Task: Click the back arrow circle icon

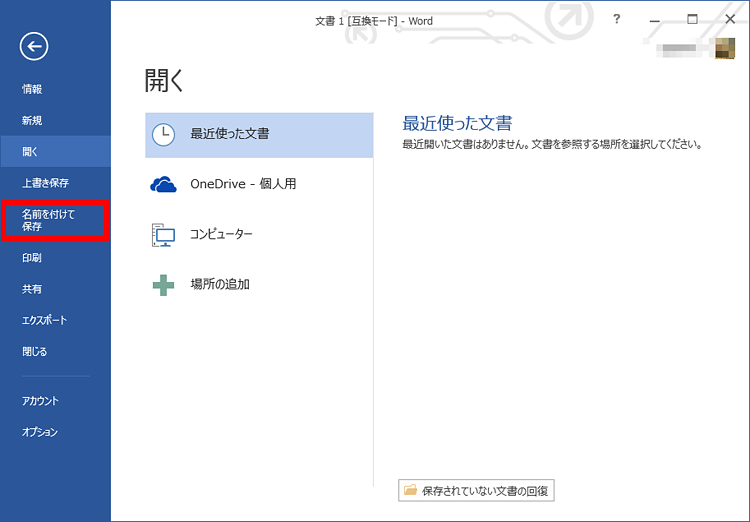Action: (x=34, y=45)
